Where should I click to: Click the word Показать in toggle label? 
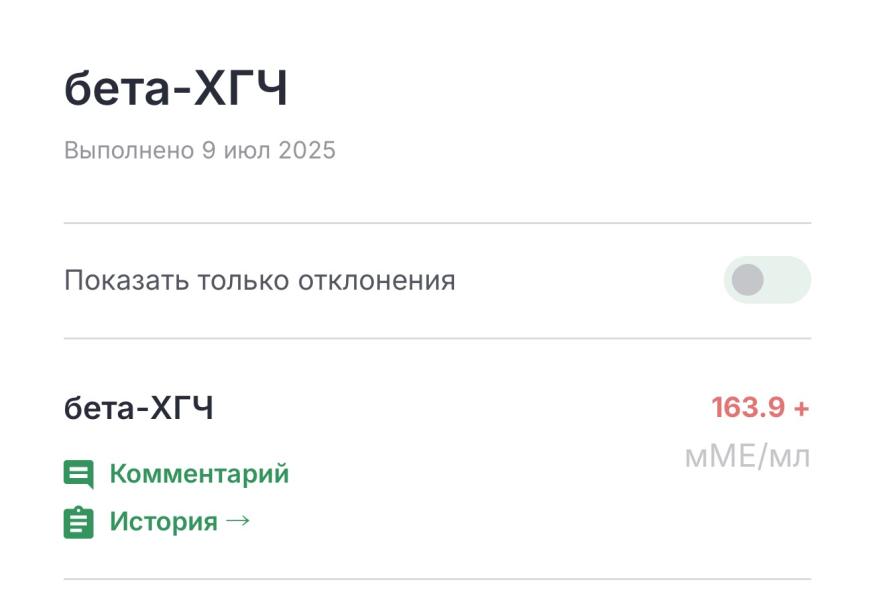(127, 280)
